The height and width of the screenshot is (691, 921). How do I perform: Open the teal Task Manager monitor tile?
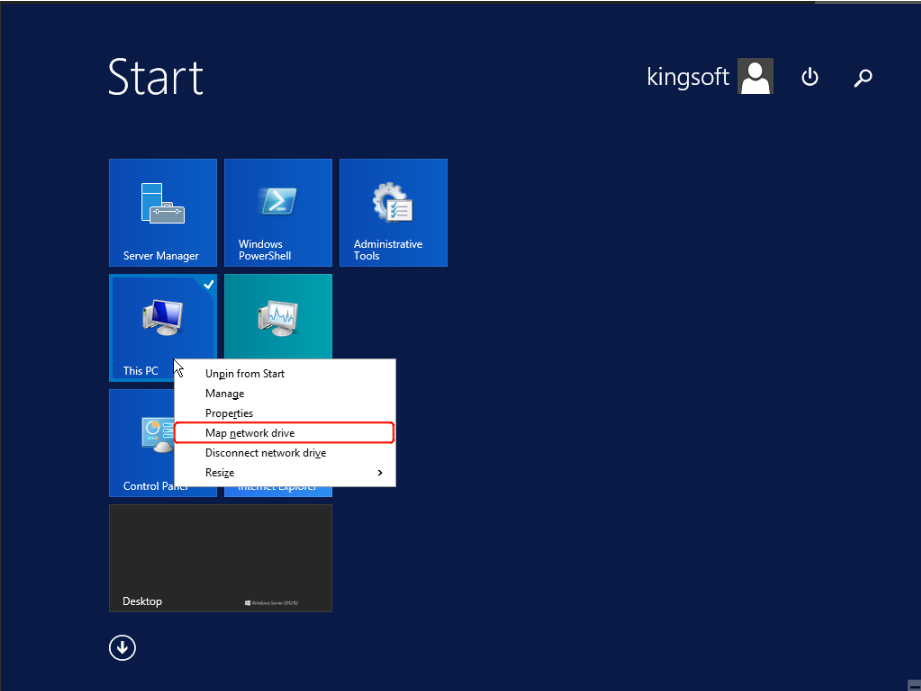click(x=278, y=316)
